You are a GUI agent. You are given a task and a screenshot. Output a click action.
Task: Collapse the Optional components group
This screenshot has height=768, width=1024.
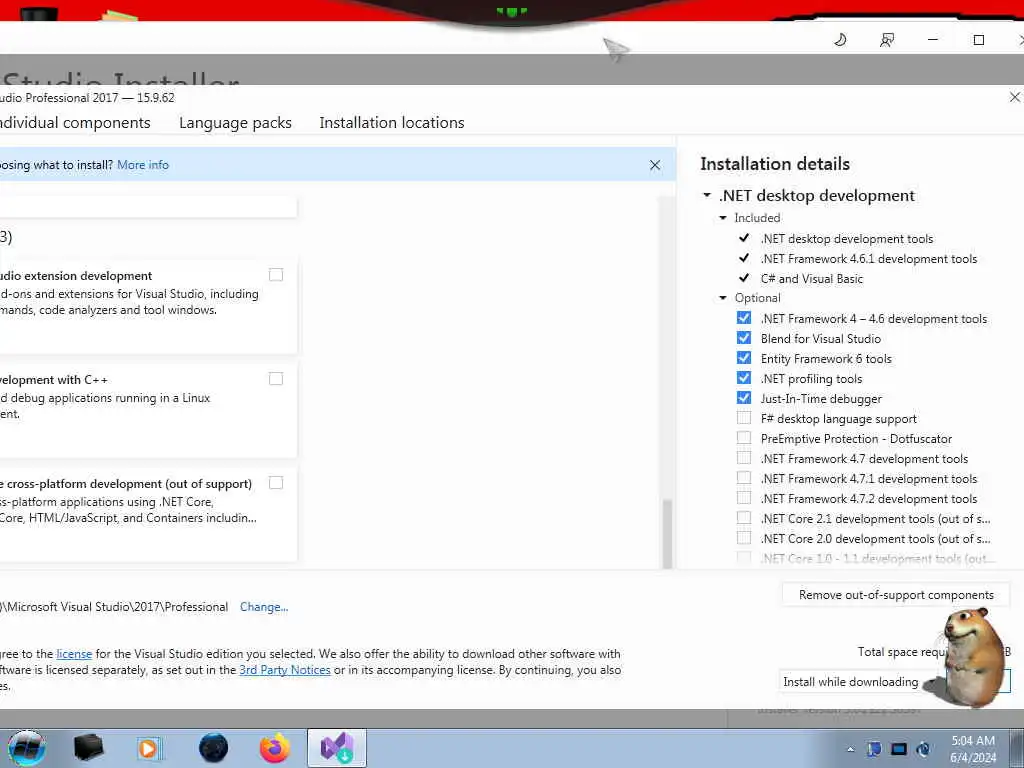tap(723, 298)
